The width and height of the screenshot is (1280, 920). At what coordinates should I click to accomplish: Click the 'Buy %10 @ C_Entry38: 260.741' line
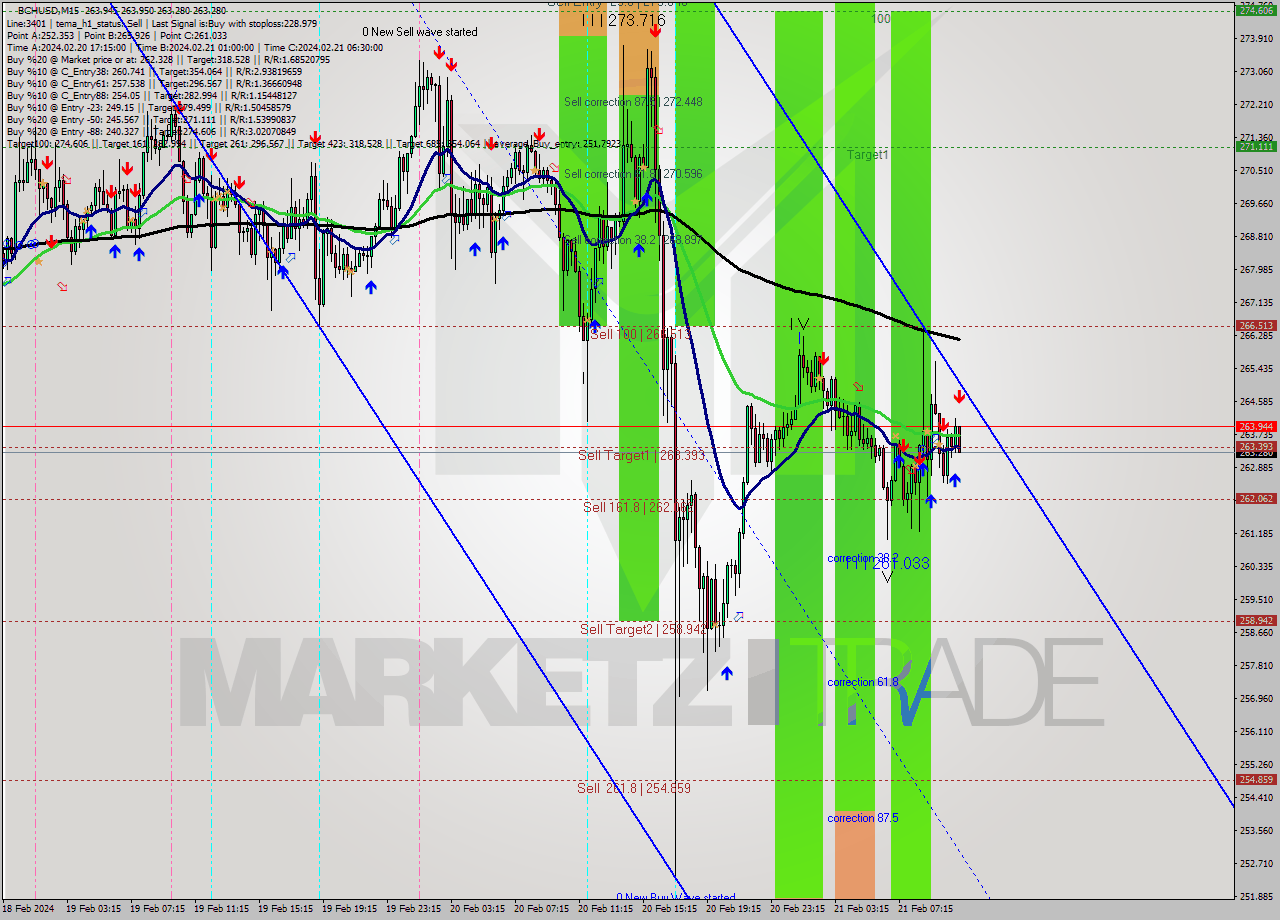point(154,71)
